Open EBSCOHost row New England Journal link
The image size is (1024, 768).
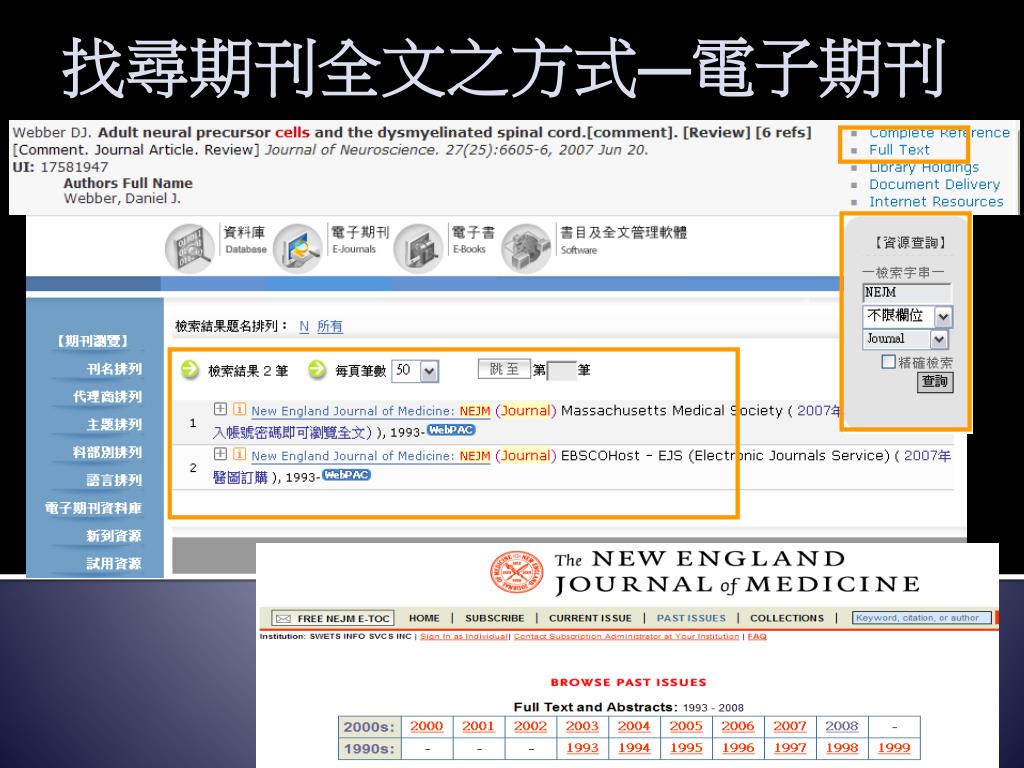click(370, 456)
